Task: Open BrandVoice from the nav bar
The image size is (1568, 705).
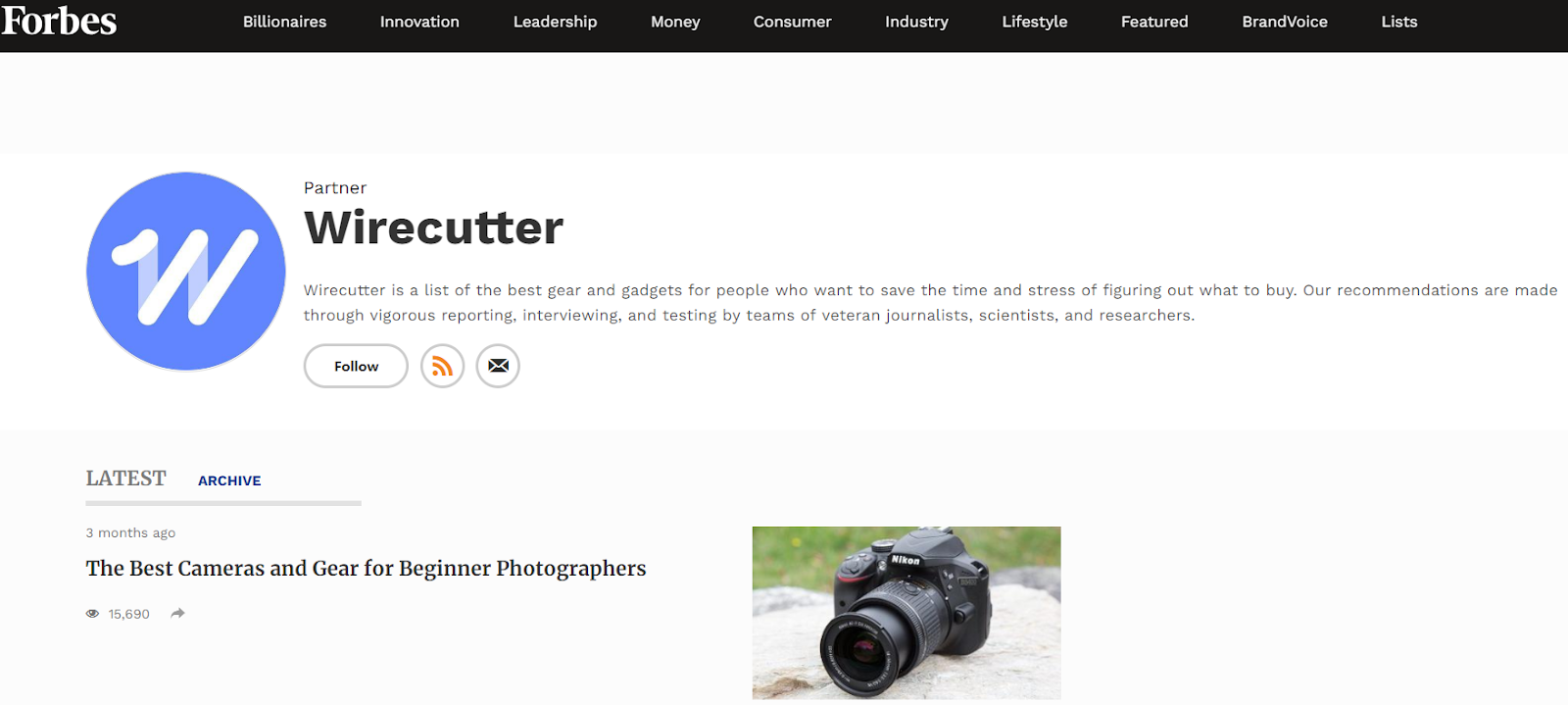Action: tap(1285, 22)
